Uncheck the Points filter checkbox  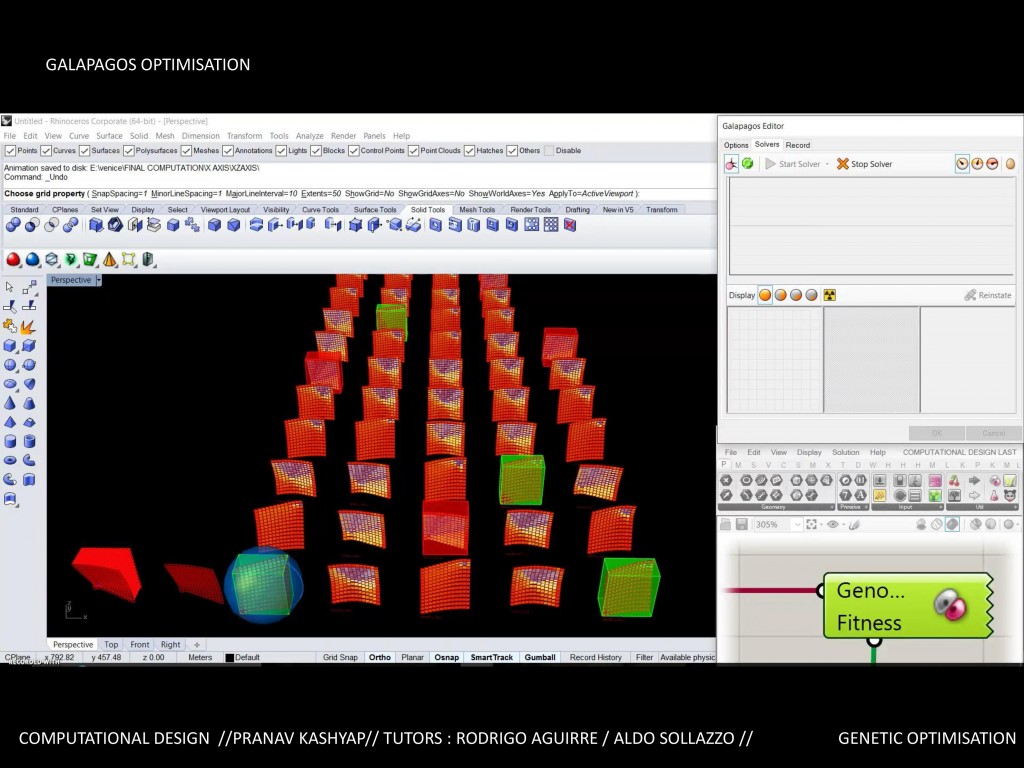[x=9, y=151]
